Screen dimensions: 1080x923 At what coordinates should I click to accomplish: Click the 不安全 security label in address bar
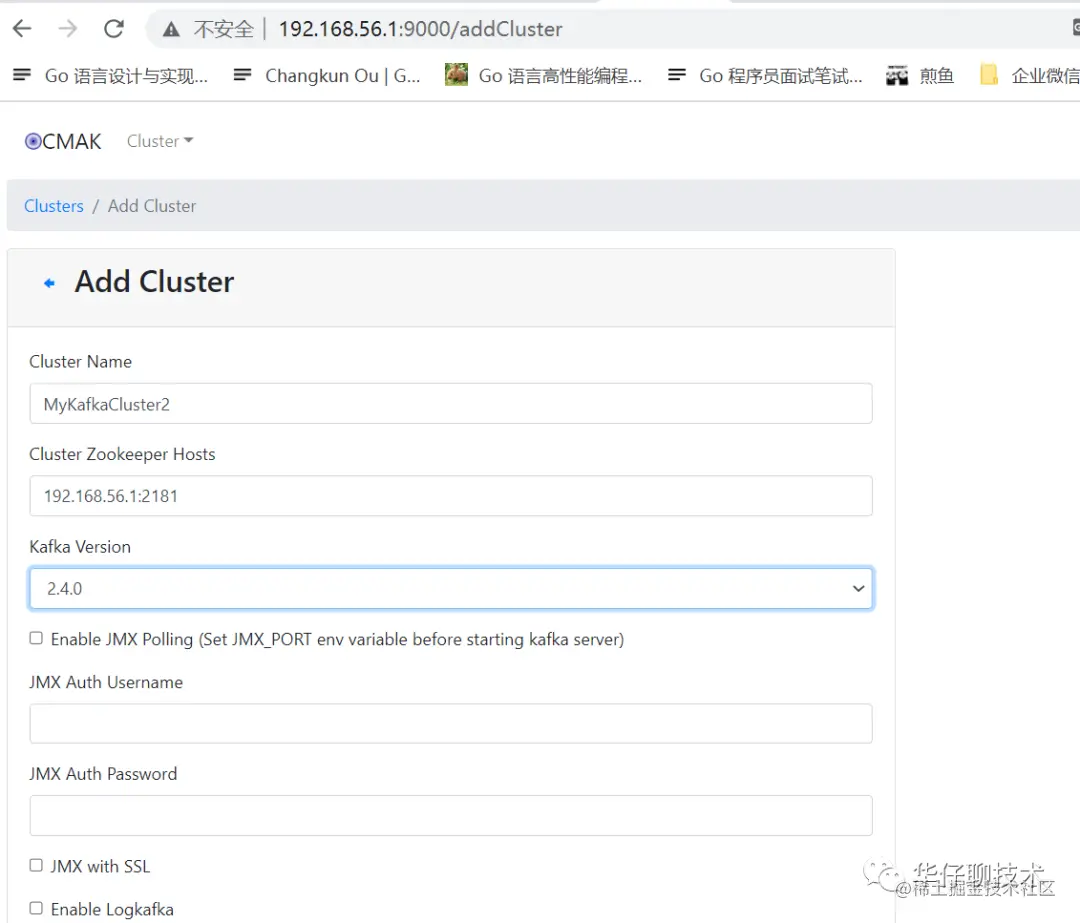point(224,29)
